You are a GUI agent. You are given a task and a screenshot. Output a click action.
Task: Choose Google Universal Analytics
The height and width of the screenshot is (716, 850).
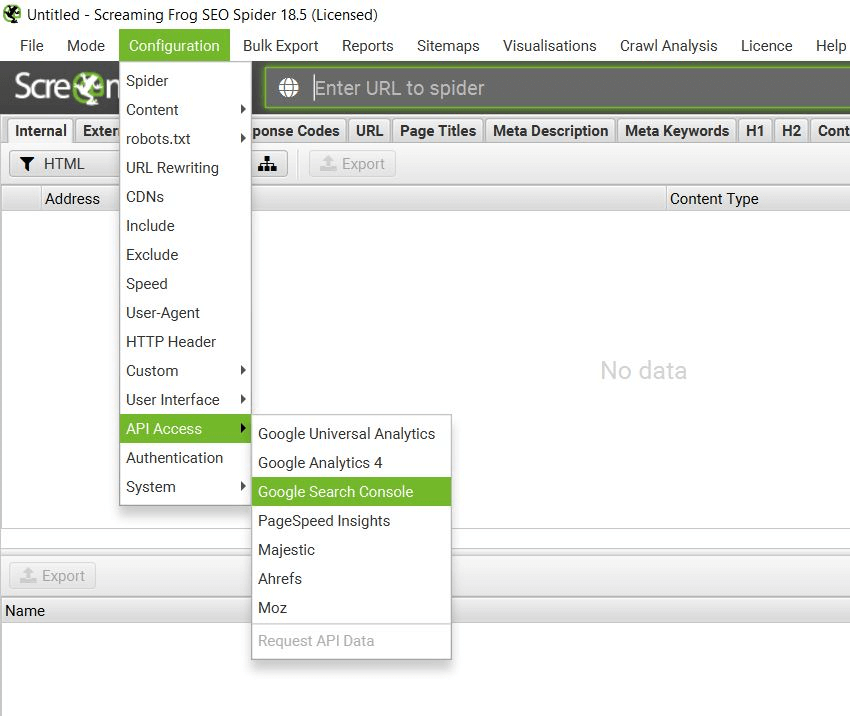click(351, 434)
